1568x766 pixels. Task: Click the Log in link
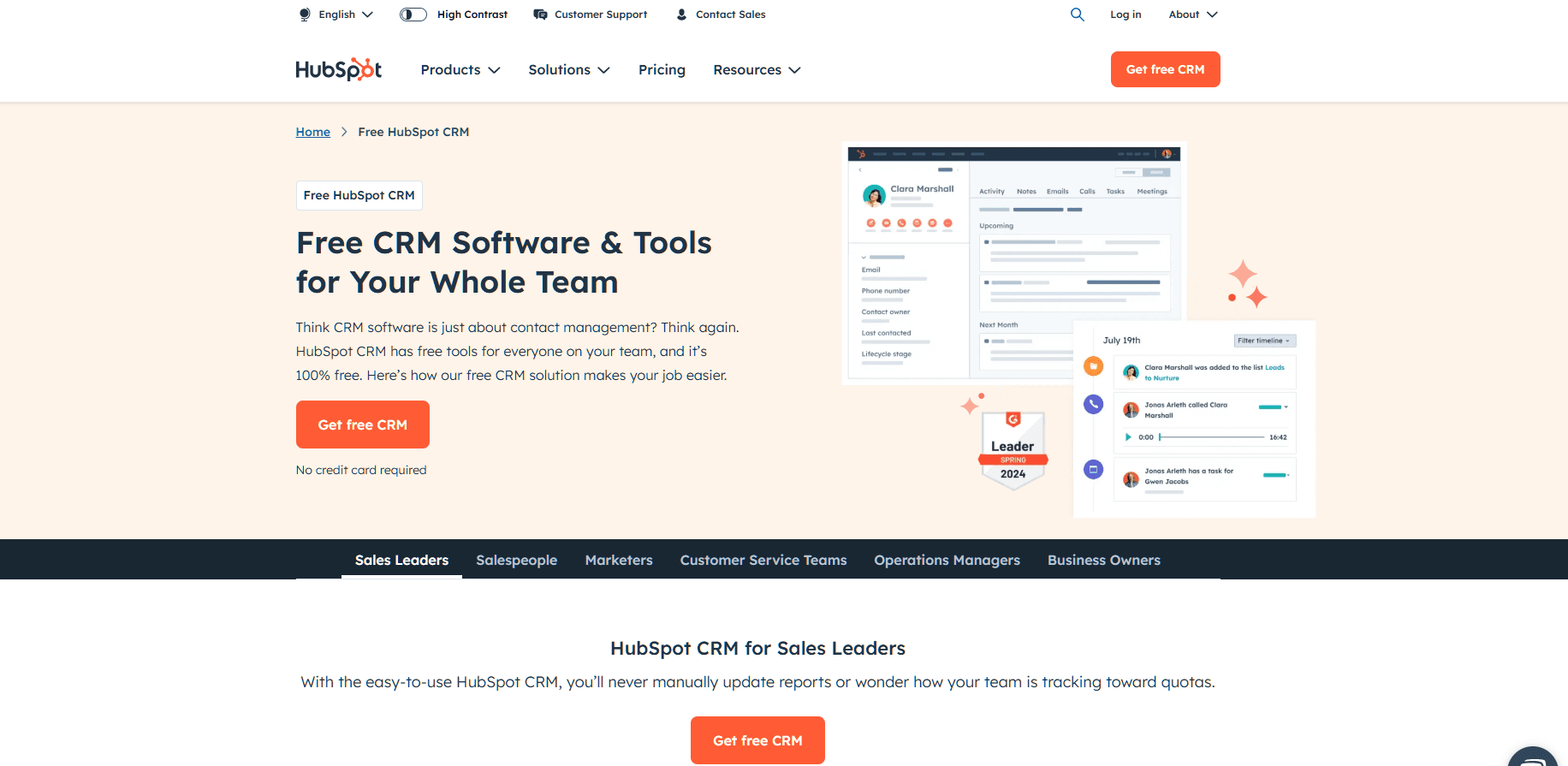point(1126,15)
